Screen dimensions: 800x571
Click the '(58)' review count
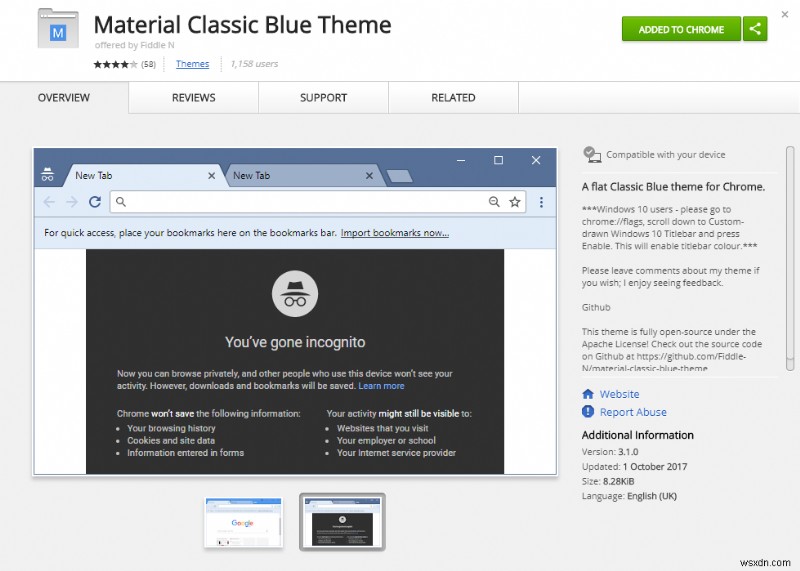(x=148, y=64)
